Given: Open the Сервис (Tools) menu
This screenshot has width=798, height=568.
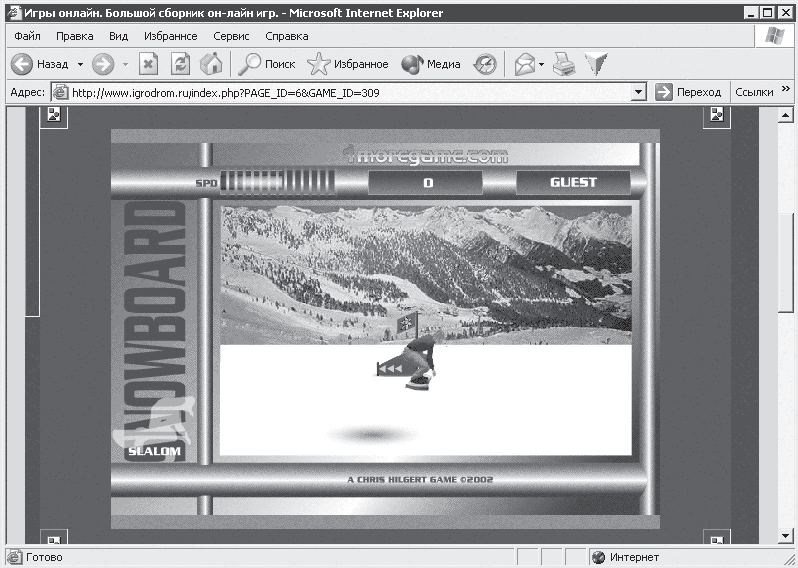Looking at the screenshot, I should (x=231, y=36).
